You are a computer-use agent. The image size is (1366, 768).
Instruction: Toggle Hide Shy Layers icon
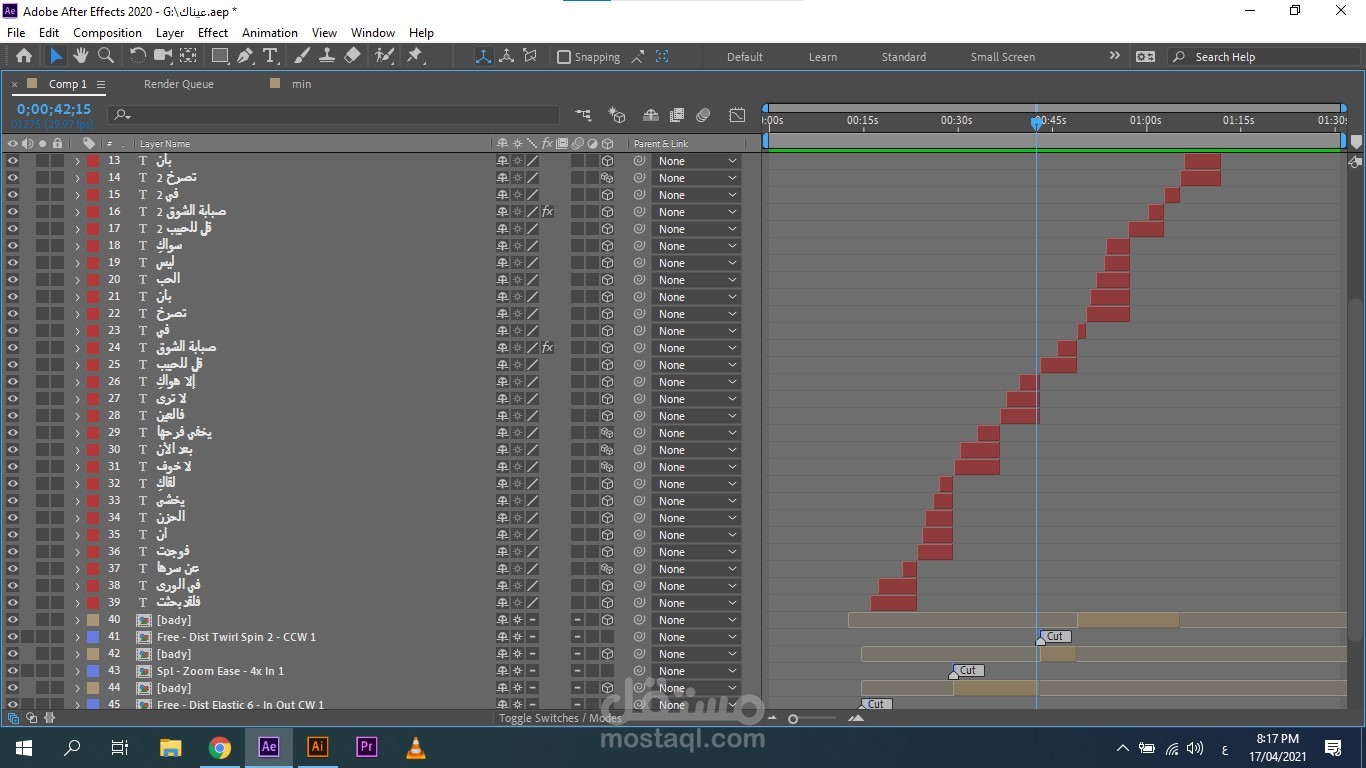coord(651,115)
